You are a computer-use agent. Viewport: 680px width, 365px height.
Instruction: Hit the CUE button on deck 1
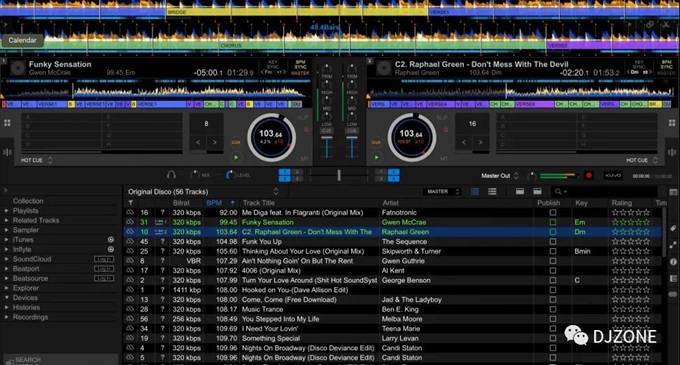click(236, 142)
